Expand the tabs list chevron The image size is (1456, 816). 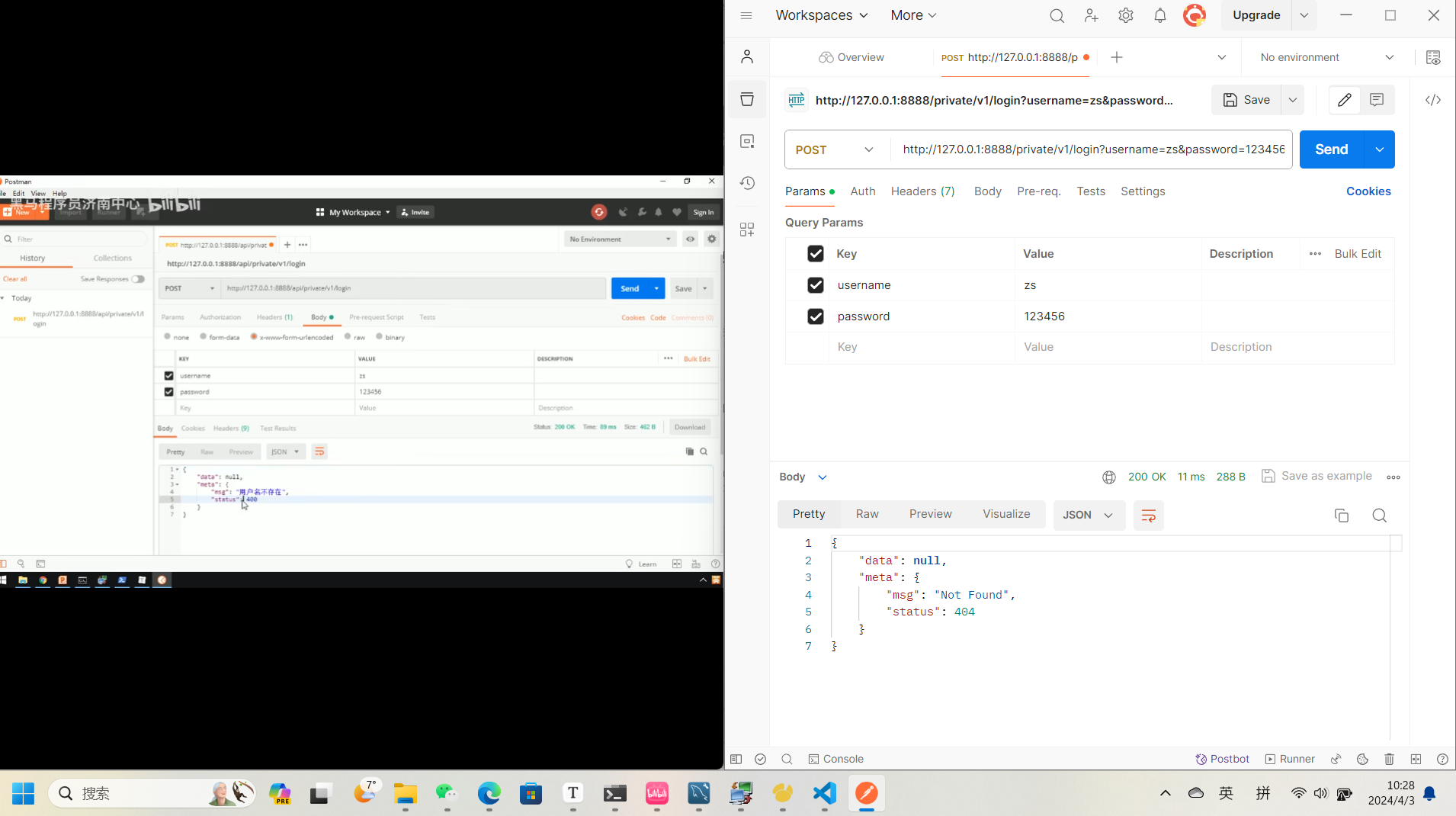(x=1221, y=57)
